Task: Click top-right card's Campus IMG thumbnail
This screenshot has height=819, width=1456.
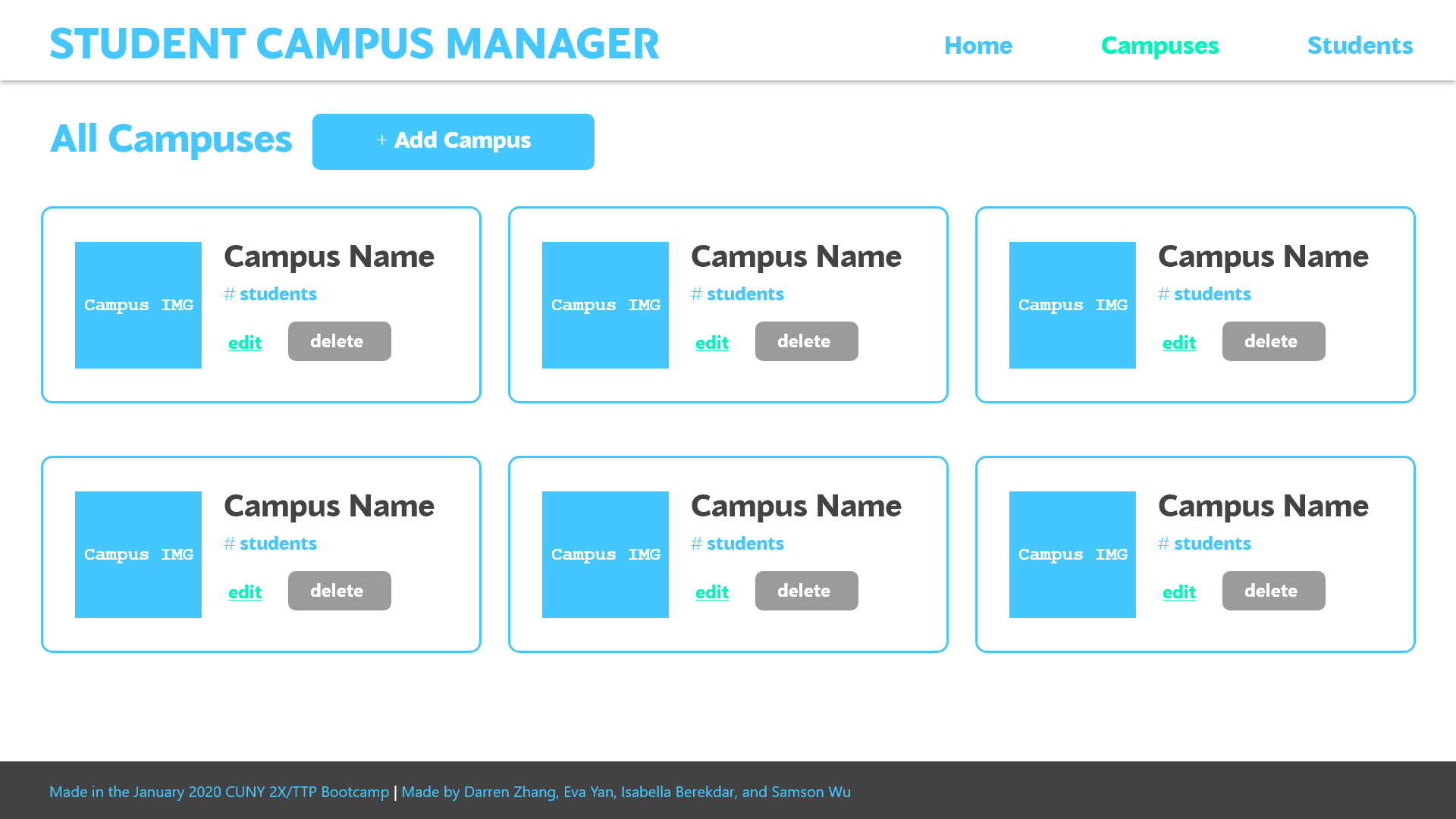Action: (x=1072, y=305)
